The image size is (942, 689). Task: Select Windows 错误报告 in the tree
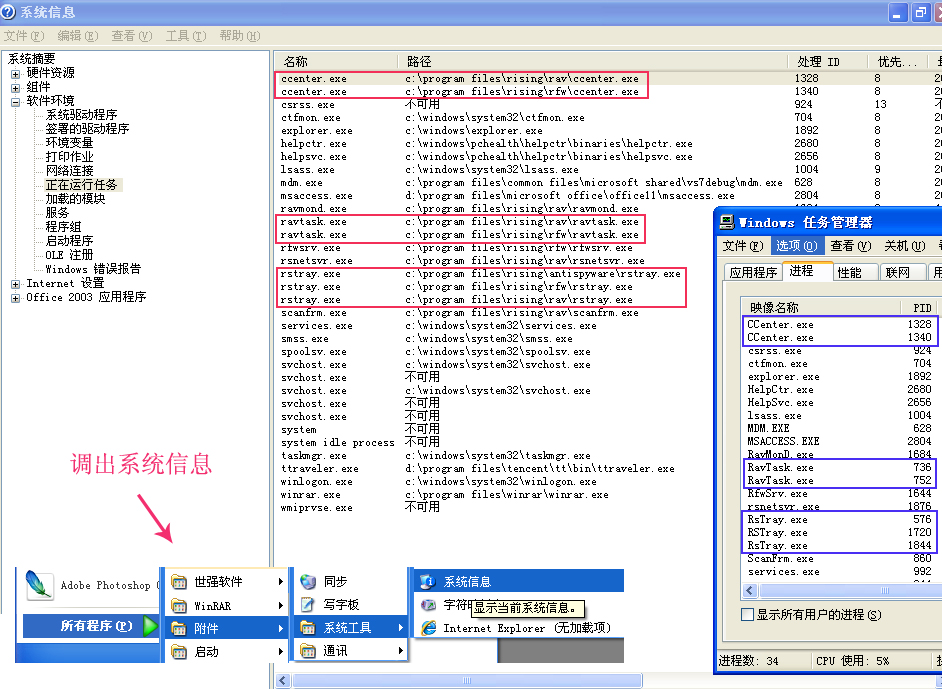93,269
